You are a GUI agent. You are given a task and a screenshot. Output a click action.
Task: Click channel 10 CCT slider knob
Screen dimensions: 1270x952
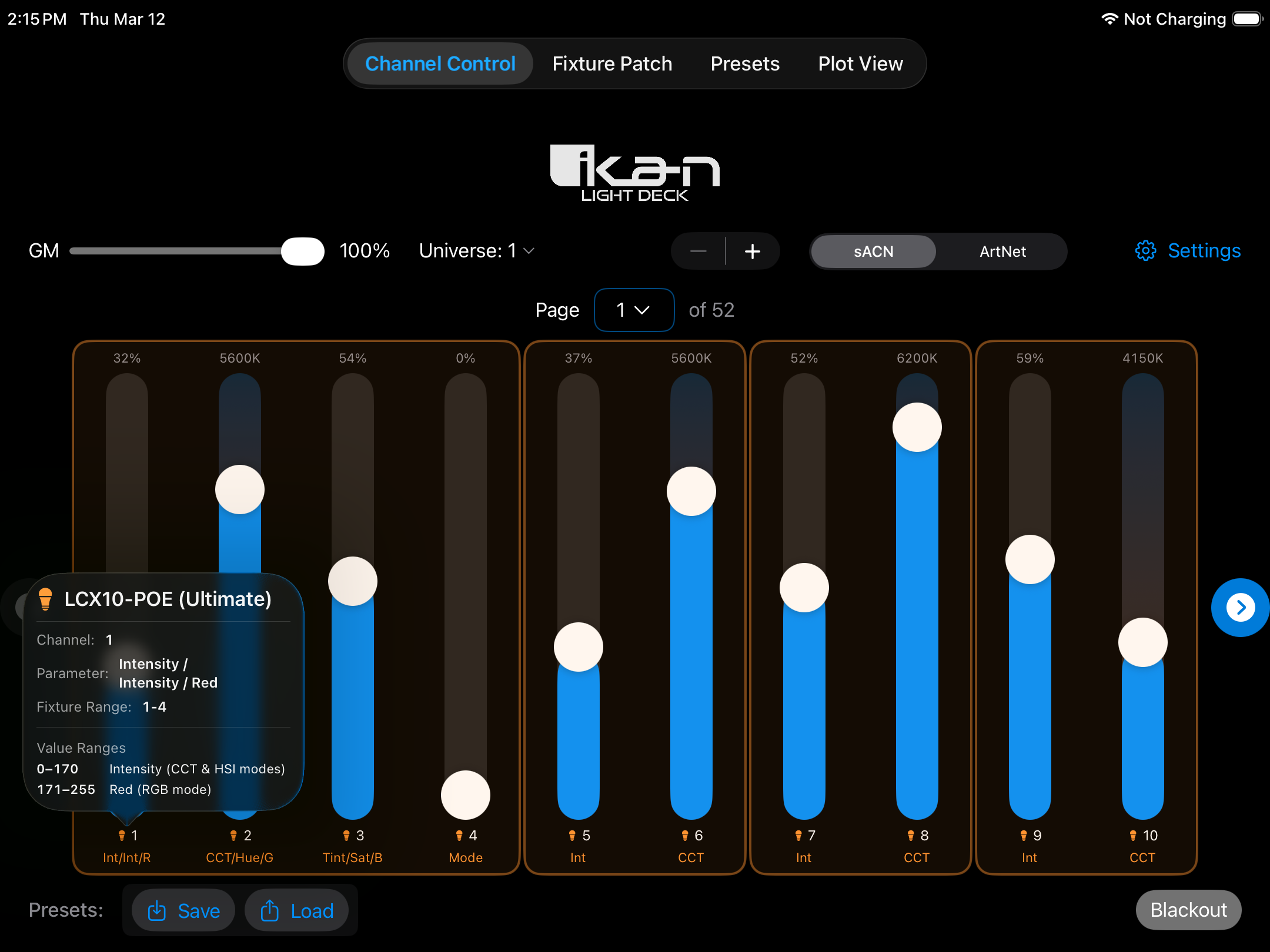pyautogui.click(x=1143, y=642)
